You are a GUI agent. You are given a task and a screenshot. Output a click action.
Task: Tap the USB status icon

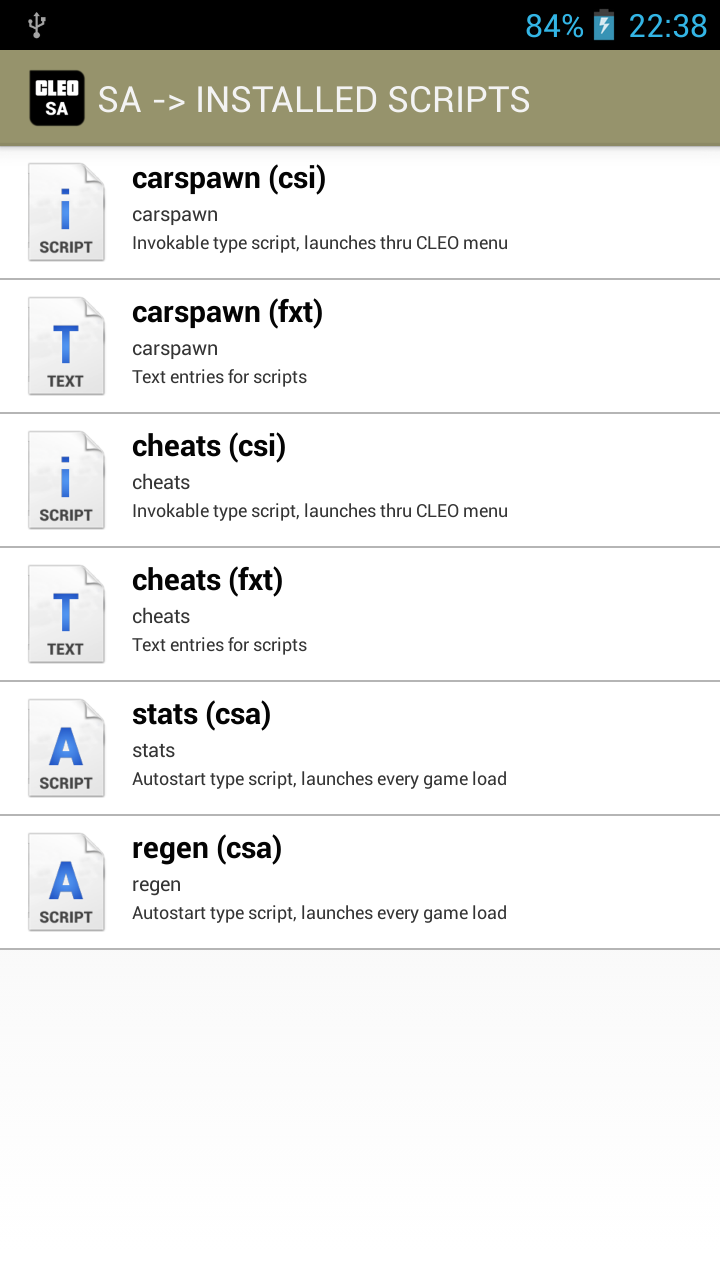click(37, 25)
